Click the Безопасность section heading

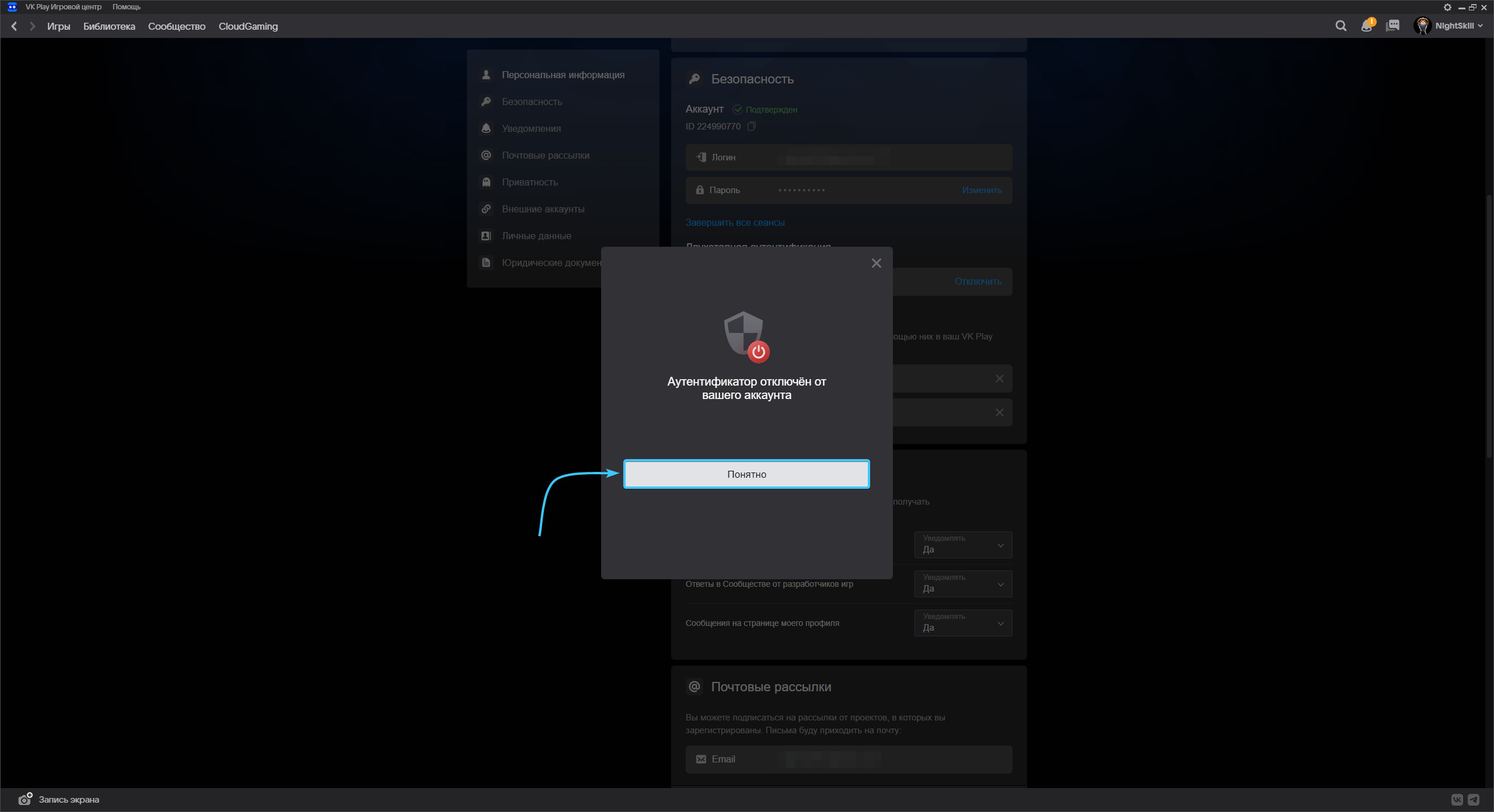pyautogui.click(x=752, y=79)
